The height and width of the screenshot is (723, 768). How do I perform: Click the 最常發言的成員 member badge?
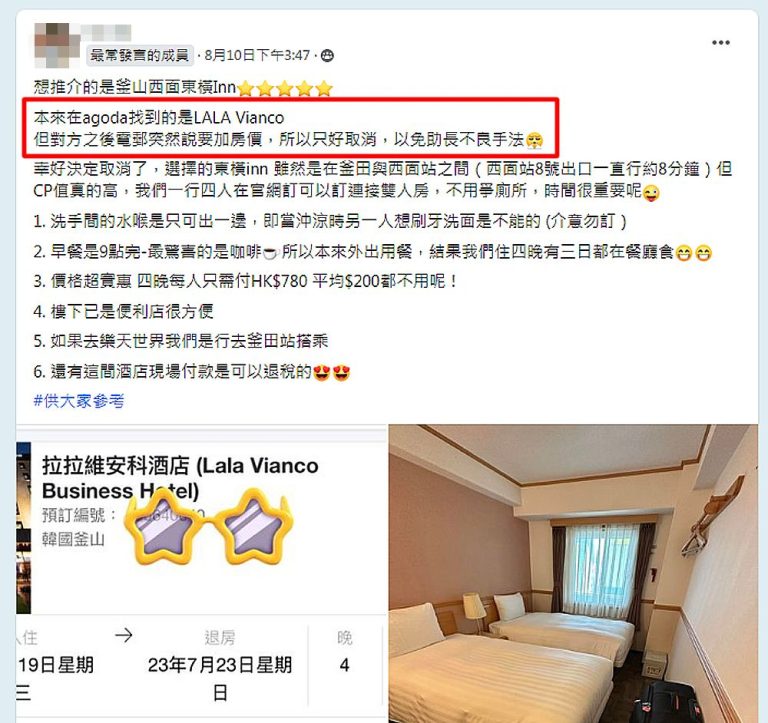coord(140,55)
